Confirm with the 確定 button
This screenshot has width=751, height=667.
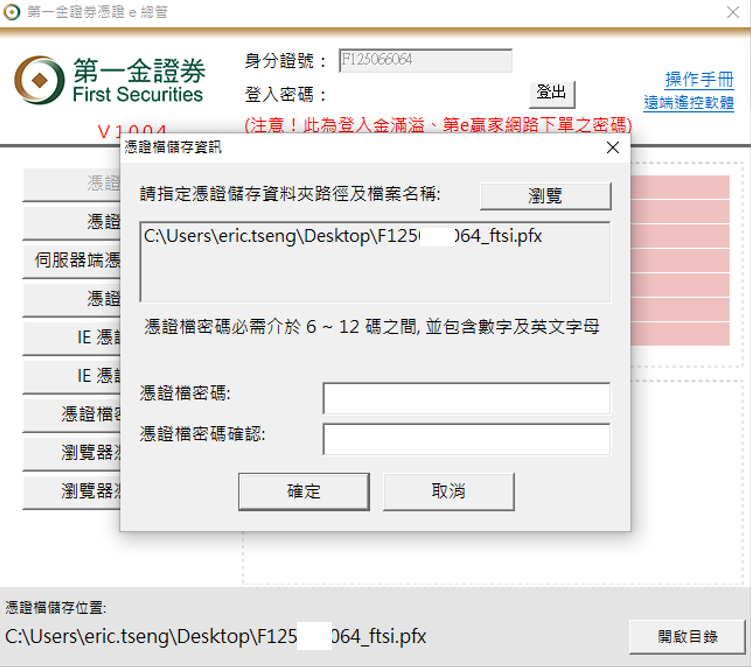pos(304,491)
